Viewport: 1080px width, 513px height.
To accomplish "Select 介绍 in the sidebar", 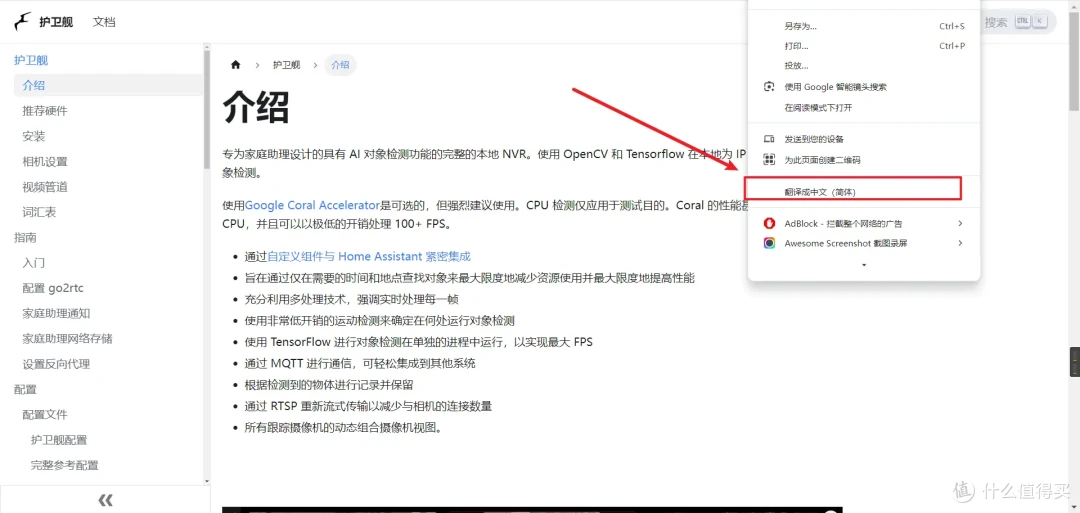I will coord(108,85).
